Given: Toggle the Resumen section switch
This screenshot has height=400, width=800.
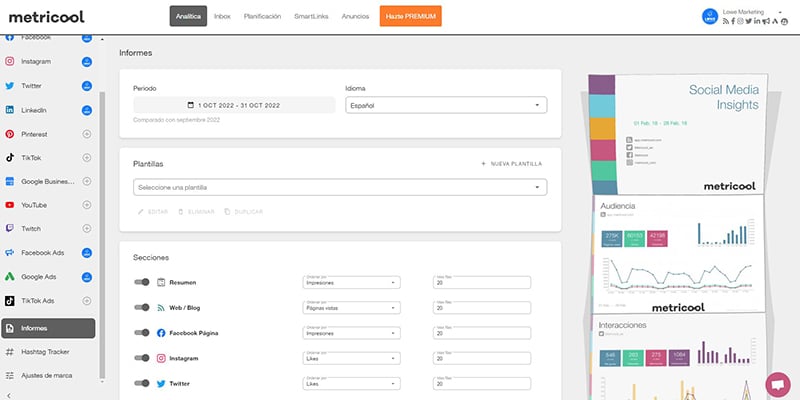Looking at the screenshot, I should point(142,282).
